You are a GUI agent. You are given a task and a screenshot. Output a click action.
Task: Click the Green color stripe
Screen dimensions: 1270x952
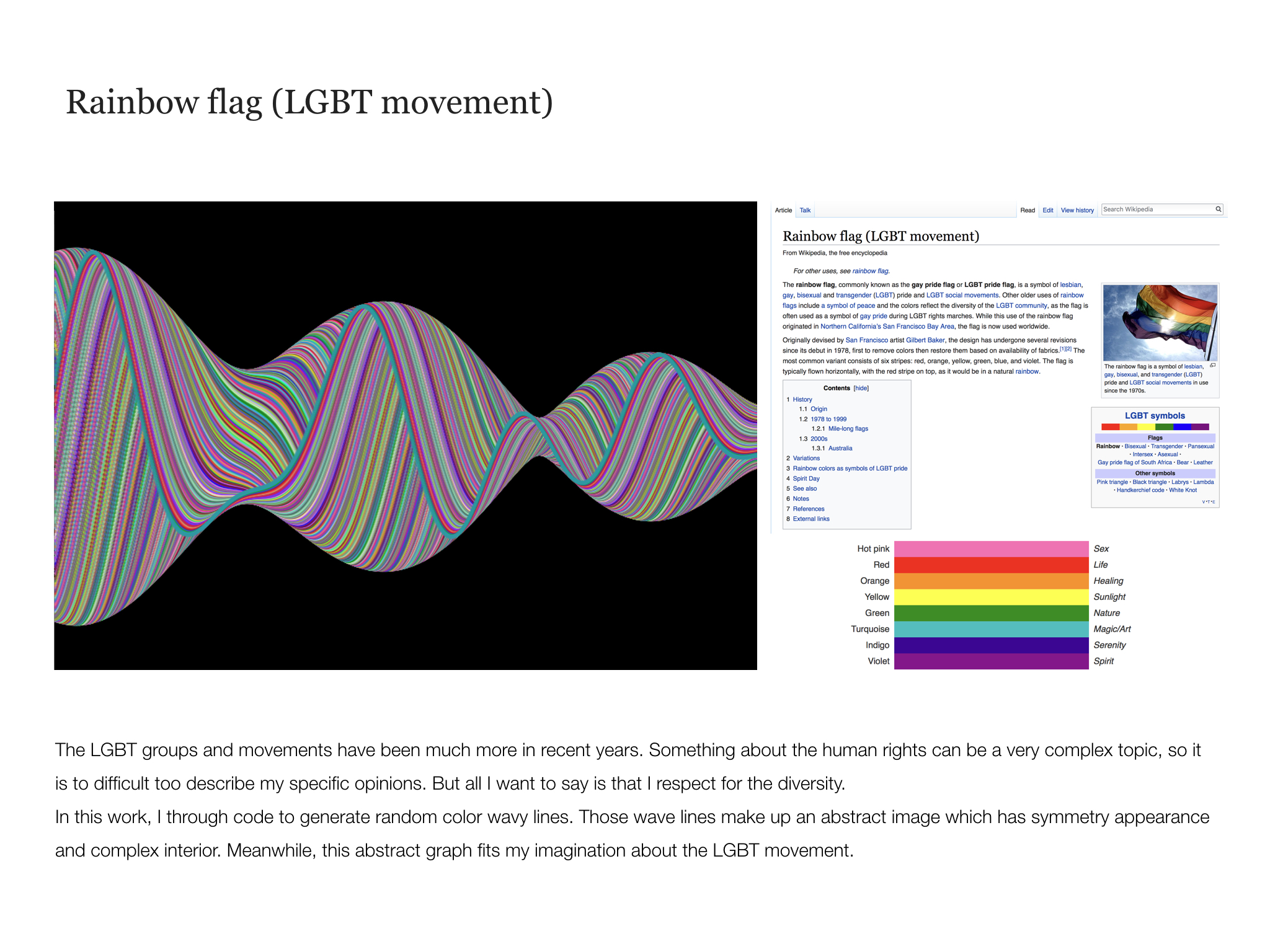pyautogui.click(x=991, y=614)
